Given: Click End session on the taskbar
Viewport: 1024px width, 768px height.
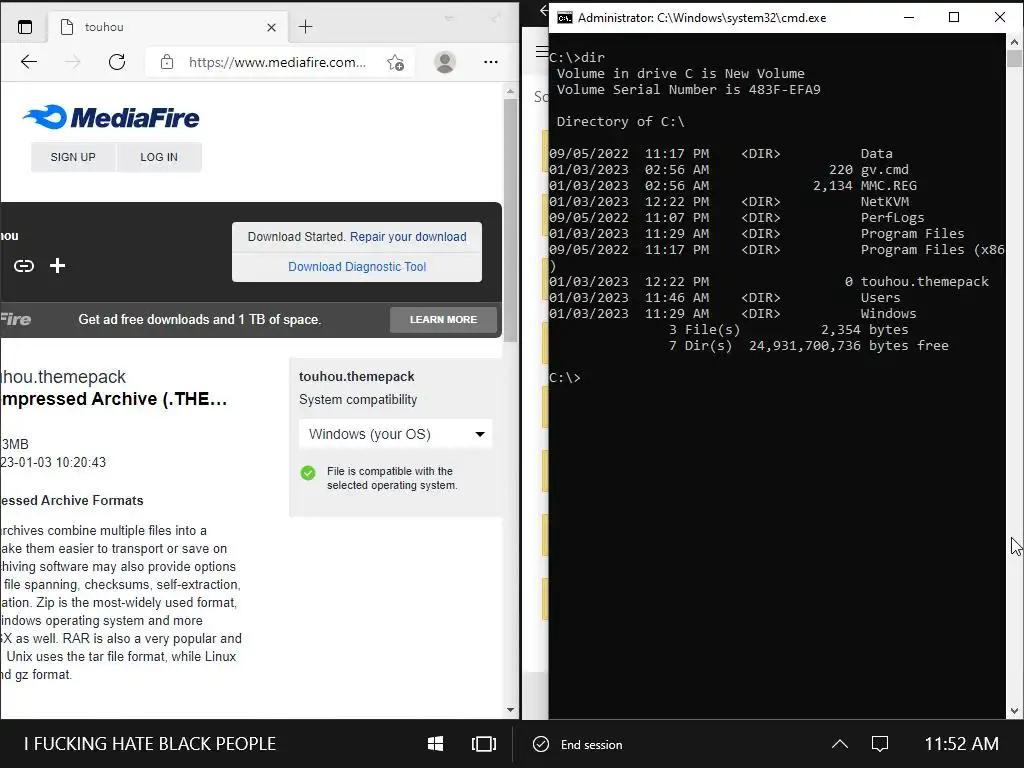Looking at the screenshot, I should (578, 744).
